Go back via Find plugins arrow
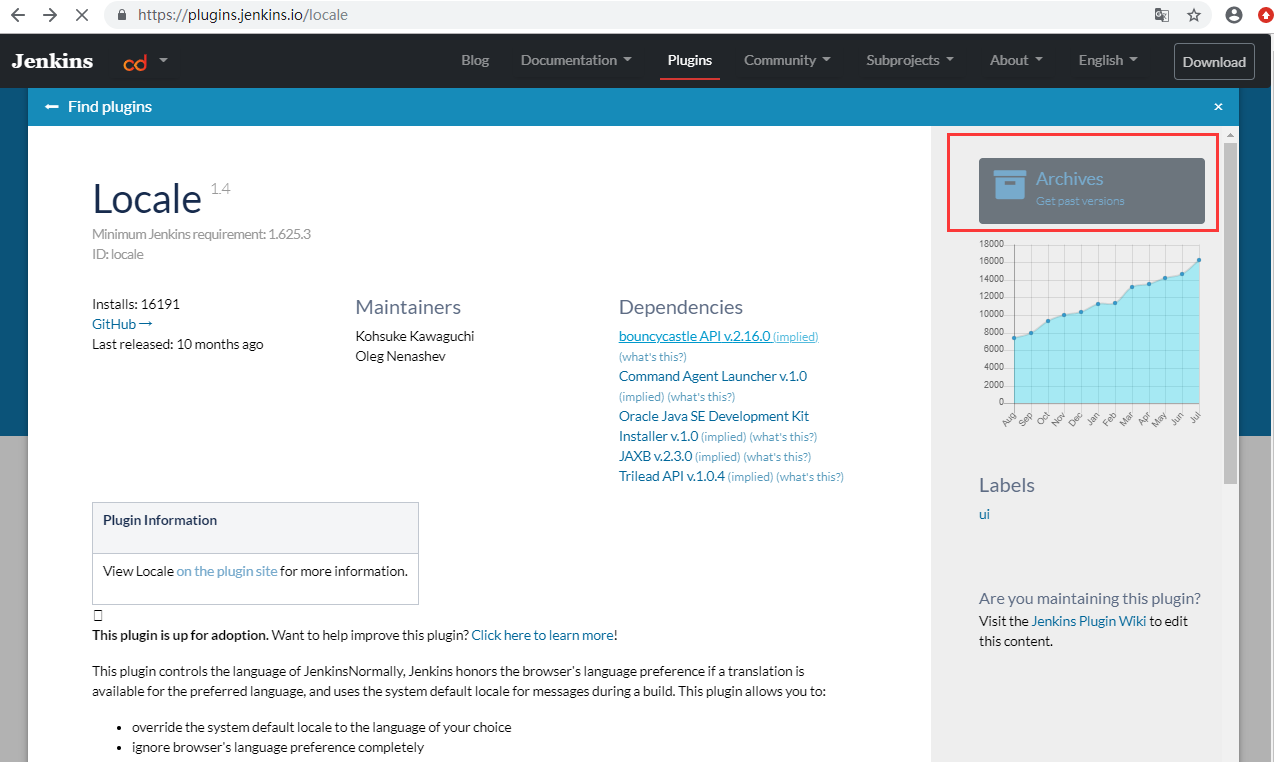This screenshot has width=1274, height=762. [x=98, y=106]
